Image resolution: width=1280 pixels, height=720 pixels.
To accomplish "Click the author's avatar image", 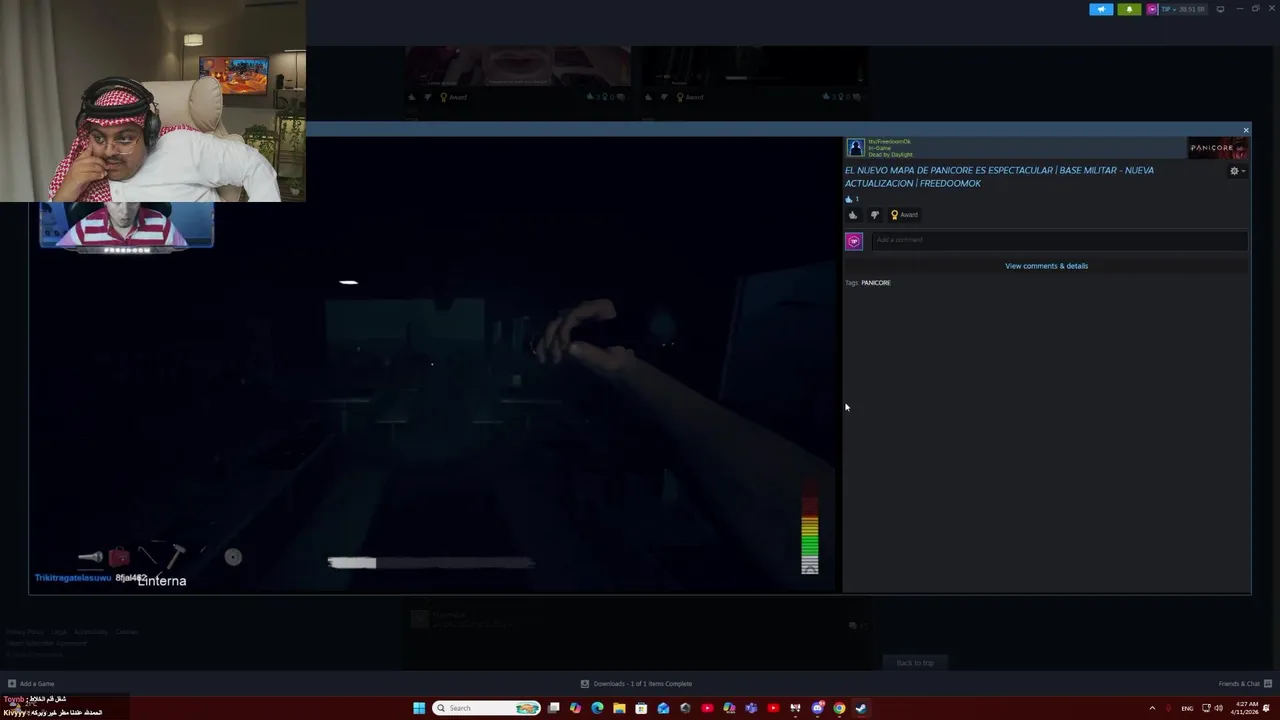I will (855, 148).
